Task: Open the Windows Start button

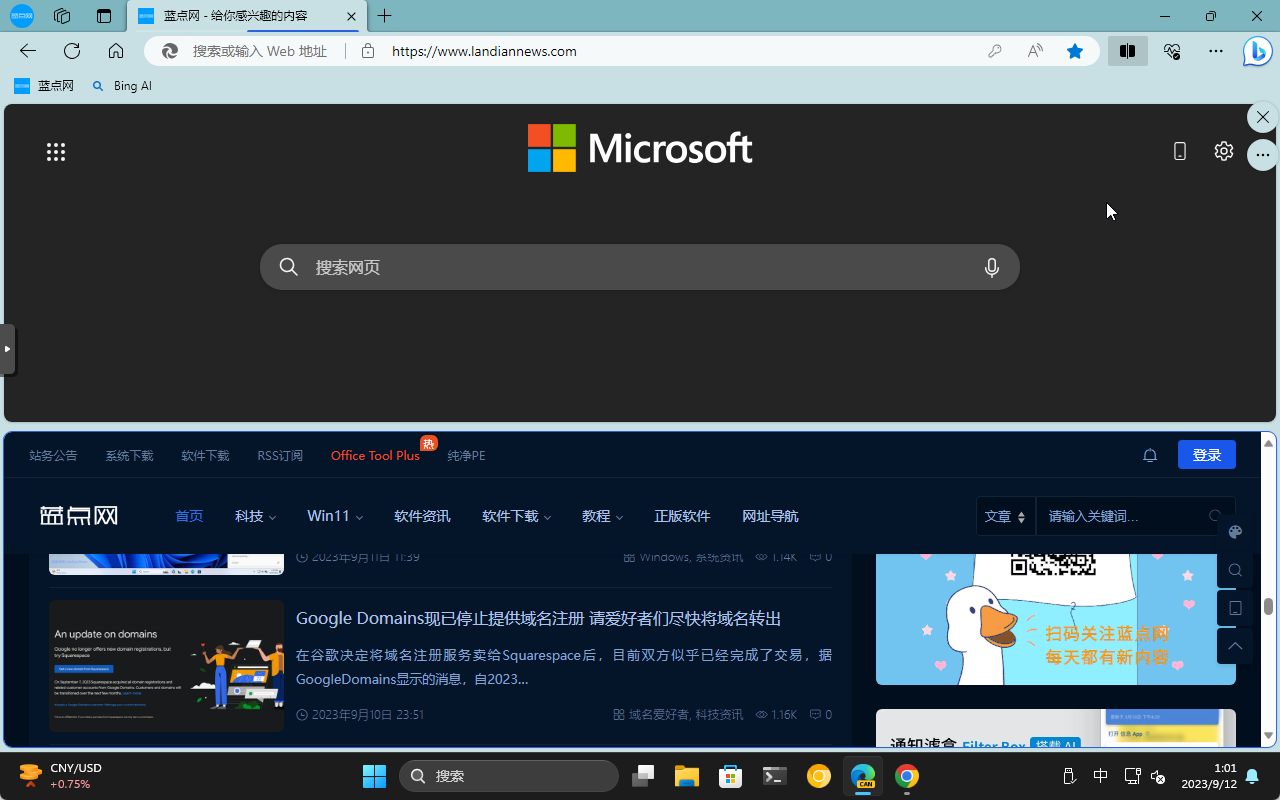Action: [374, 776]
